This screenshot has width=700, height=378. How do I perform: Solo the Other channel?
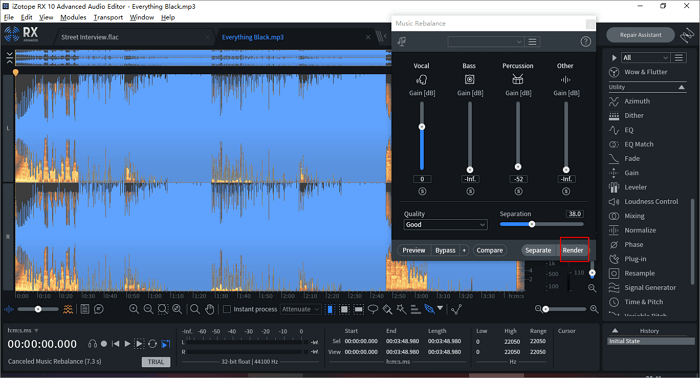(566, 191)
